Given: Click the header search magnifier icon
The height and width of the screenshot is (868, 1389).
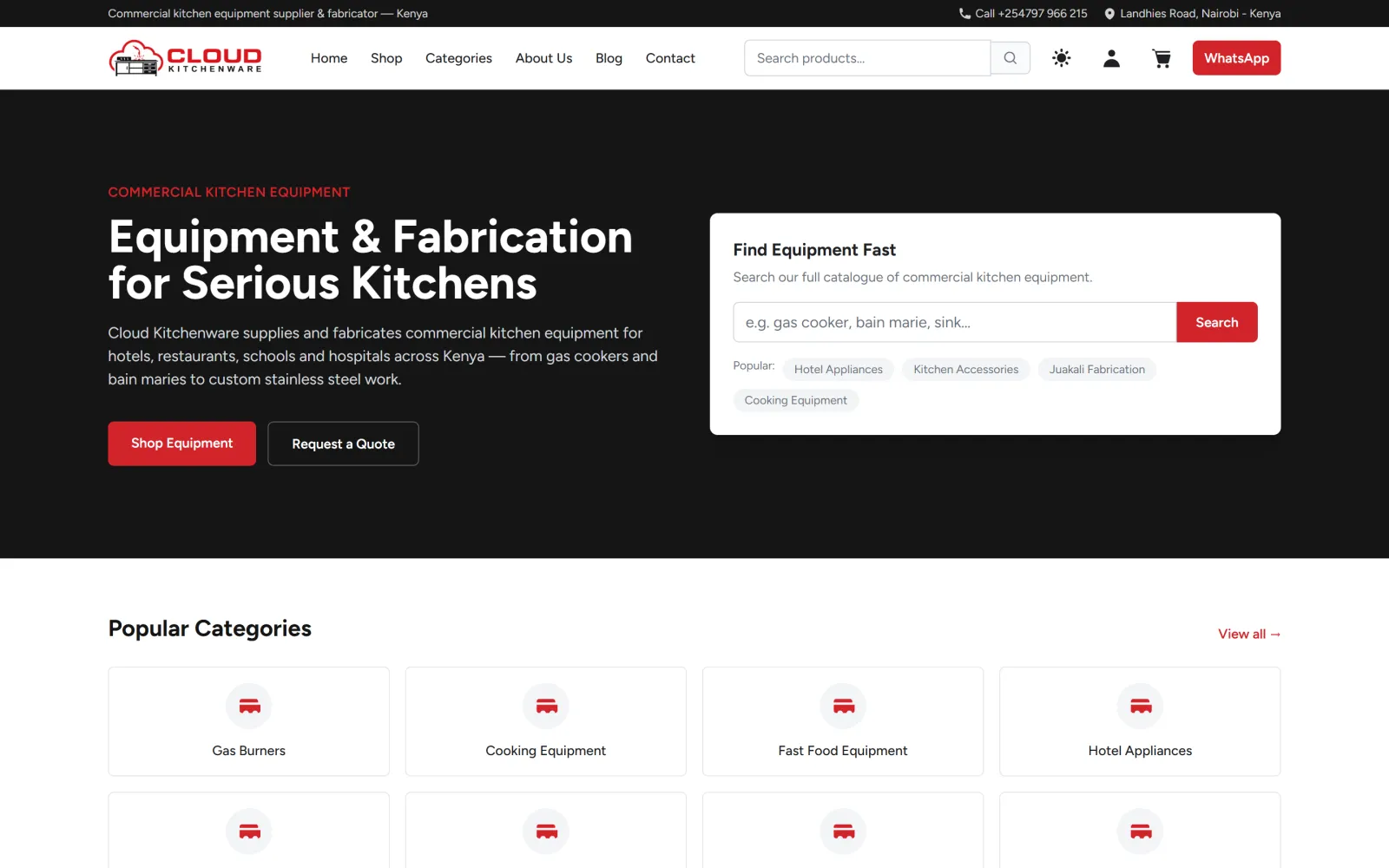Looking at the screenshot, I should point(1010,58).
